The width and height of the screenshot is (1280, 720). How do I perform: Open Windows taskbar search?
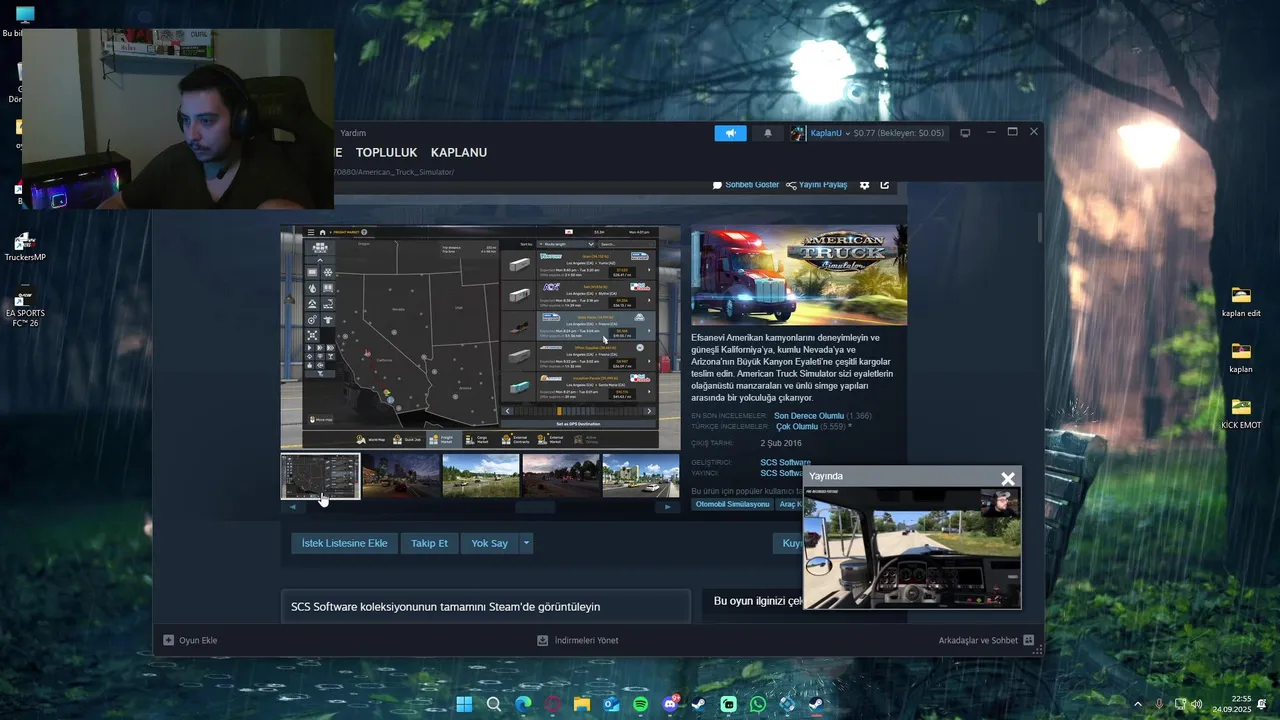[x=494, y=704]
